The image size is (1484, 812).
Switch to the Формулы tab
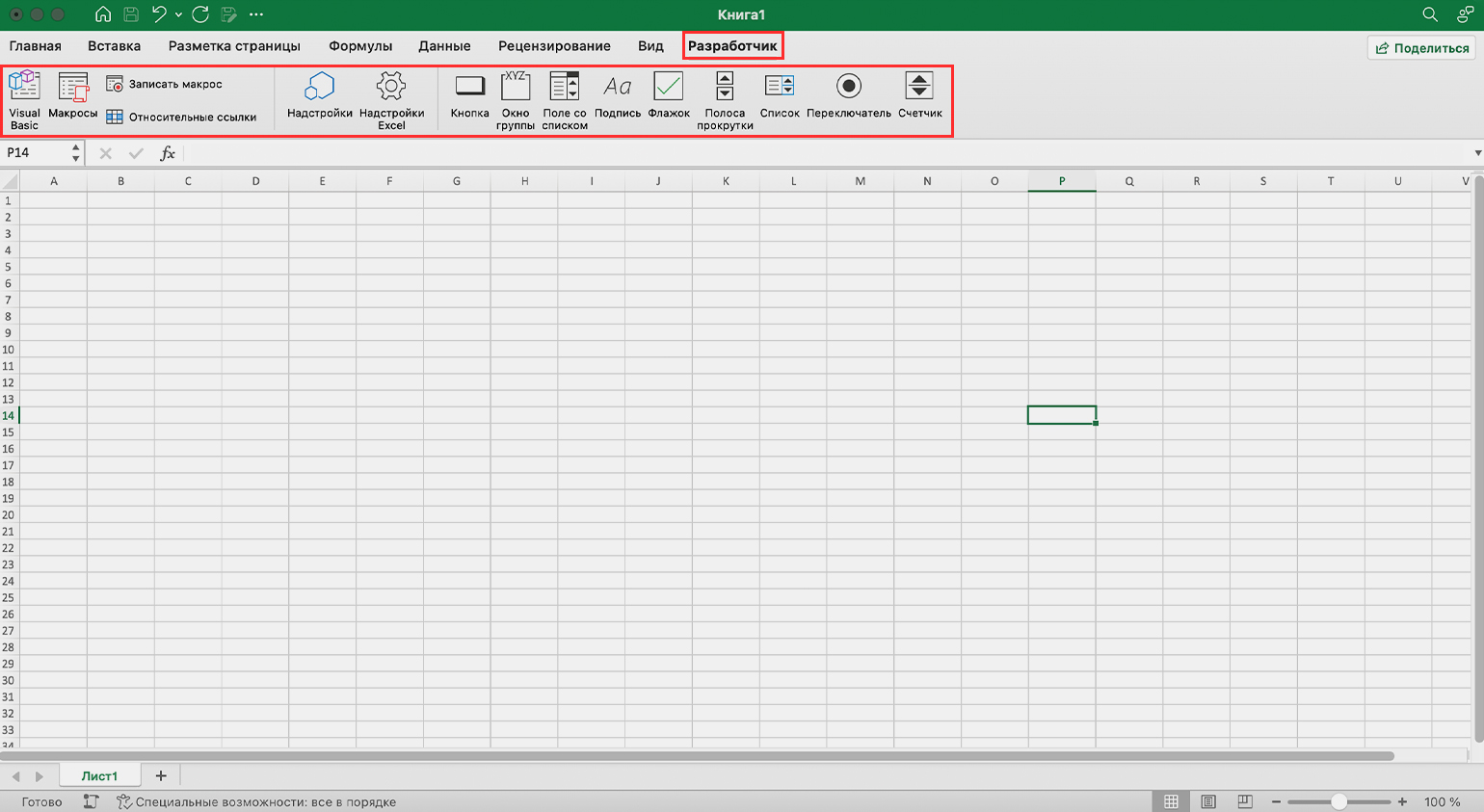360,46
